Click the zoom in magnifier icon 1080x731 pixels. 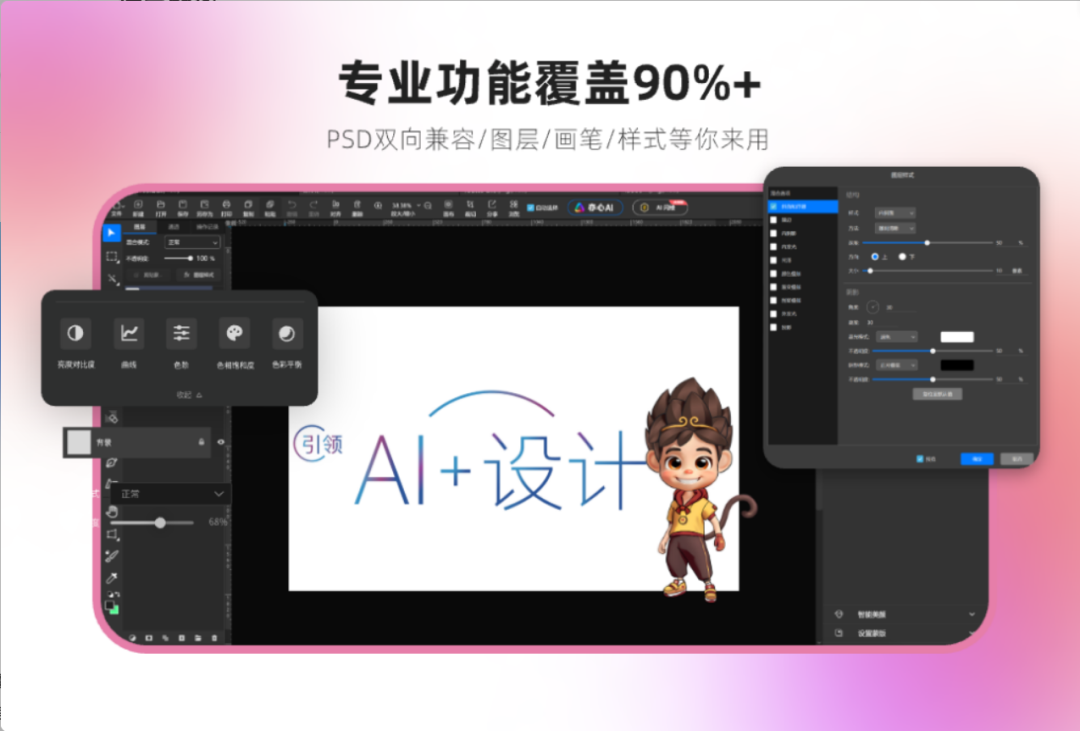click(378, 205)
